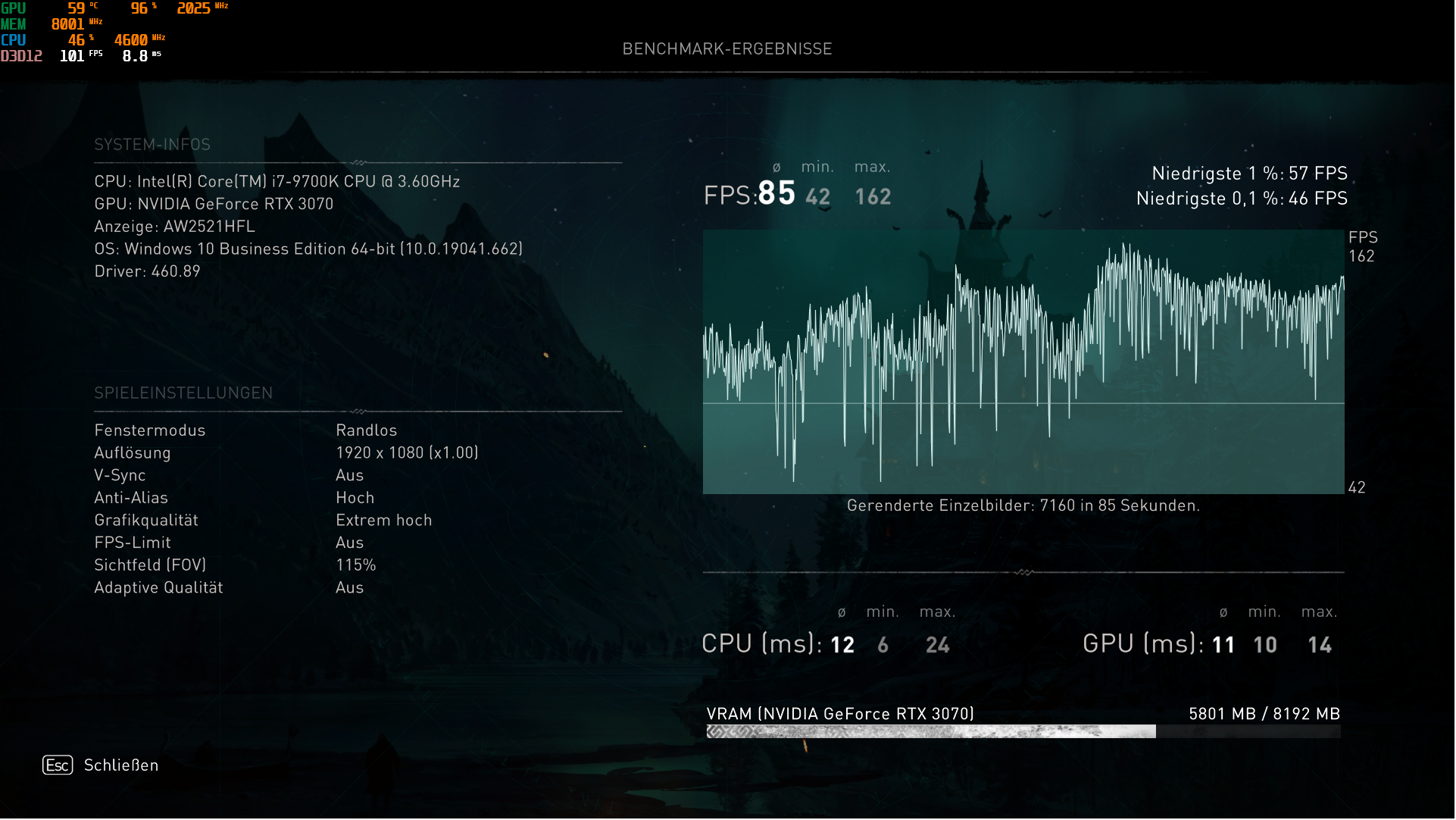Click the Niedrigste 1 % FPS text

tap(1249, 174)
